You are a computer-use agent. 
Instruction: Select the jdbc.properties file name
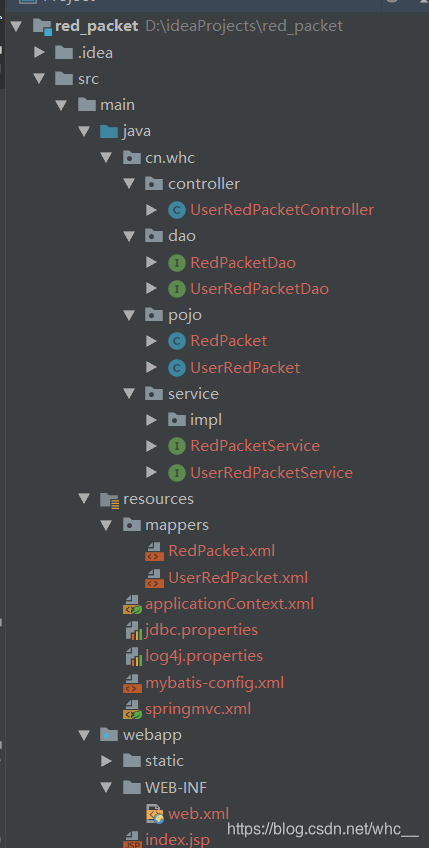pos(201,630)
